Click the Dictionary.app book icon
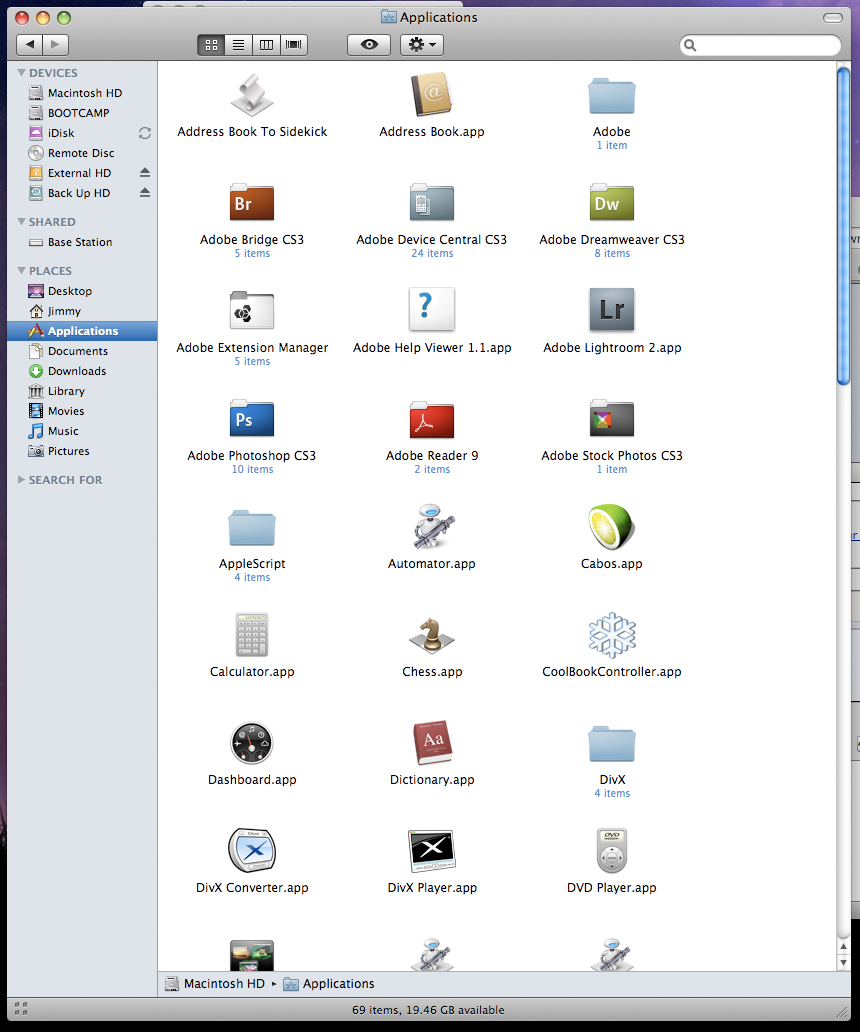 tap(432, 742)
